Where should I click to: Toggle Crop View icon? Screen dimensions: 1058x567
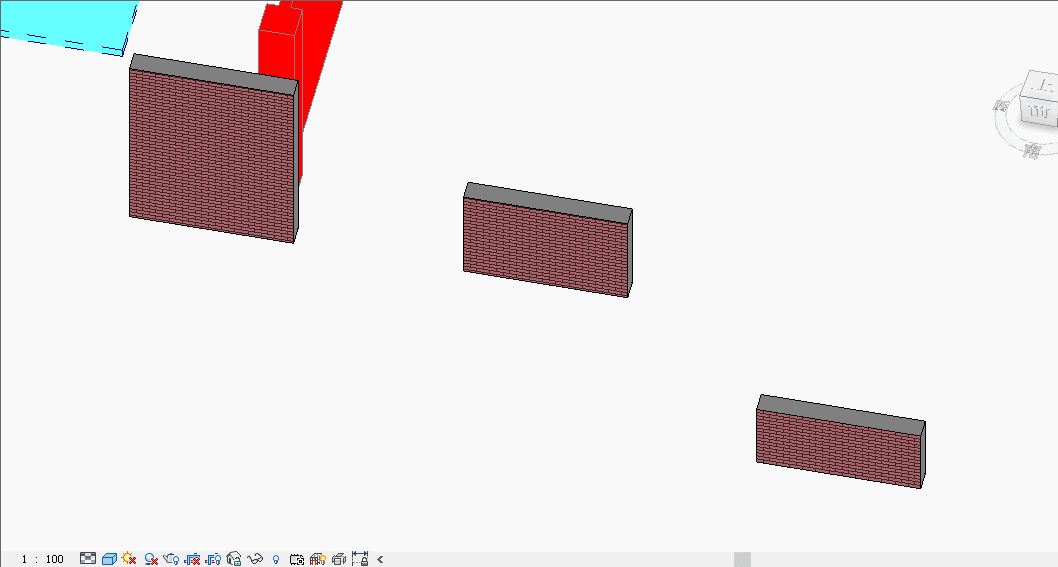pyautogui.click(x=192, y=559)
